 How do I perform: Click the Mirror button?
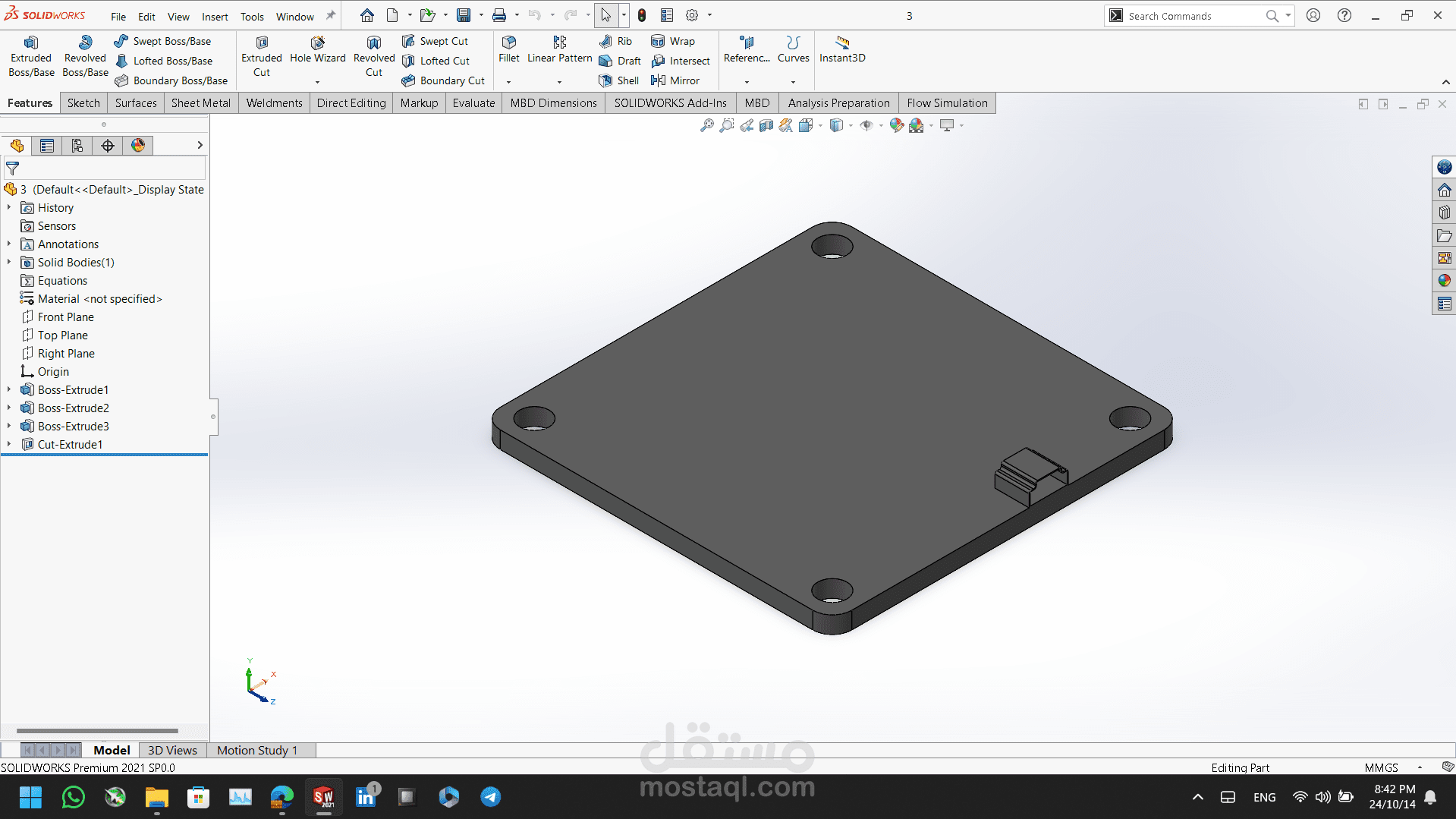(675, 80)
